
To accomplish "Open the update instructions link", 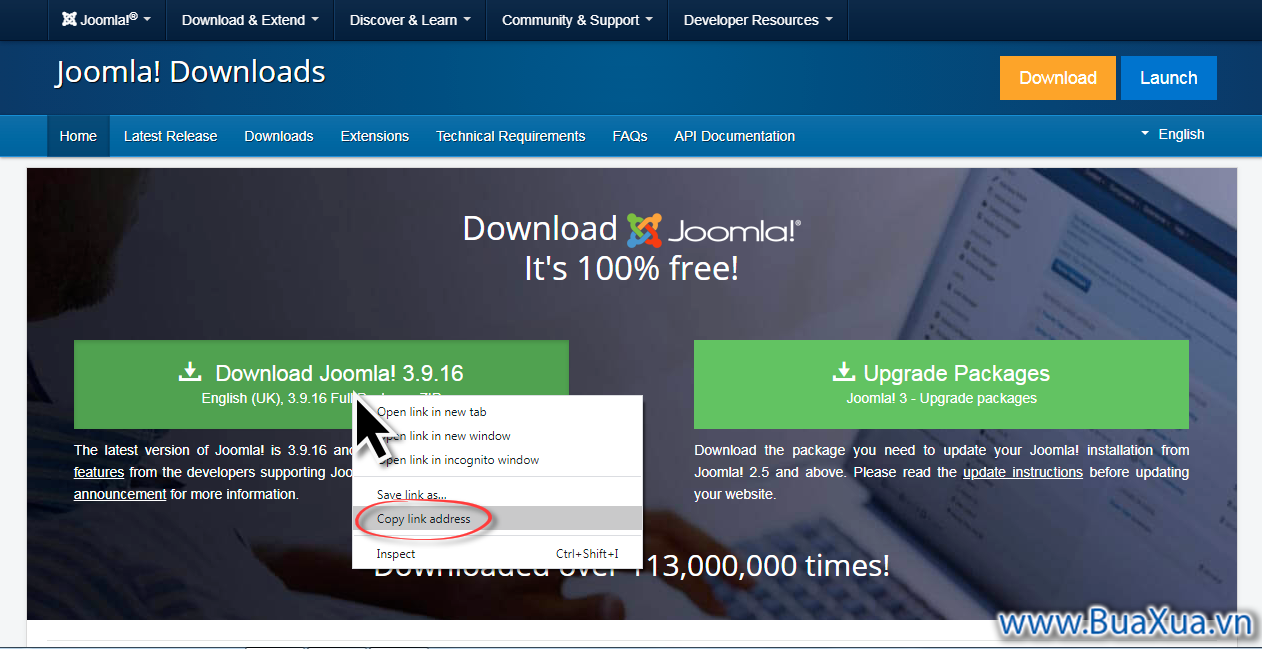I will pyautogui.click(x=1022, y=472).
